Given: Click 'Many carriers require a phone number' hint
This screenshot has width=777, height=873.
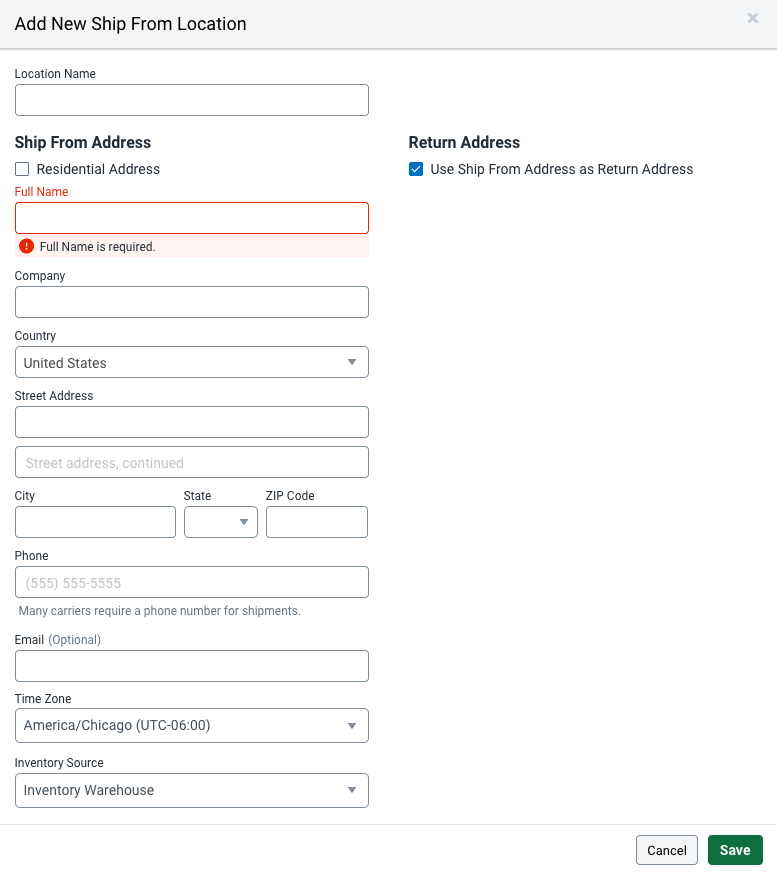Looking at the screenshot, I should tap(160, 611).
